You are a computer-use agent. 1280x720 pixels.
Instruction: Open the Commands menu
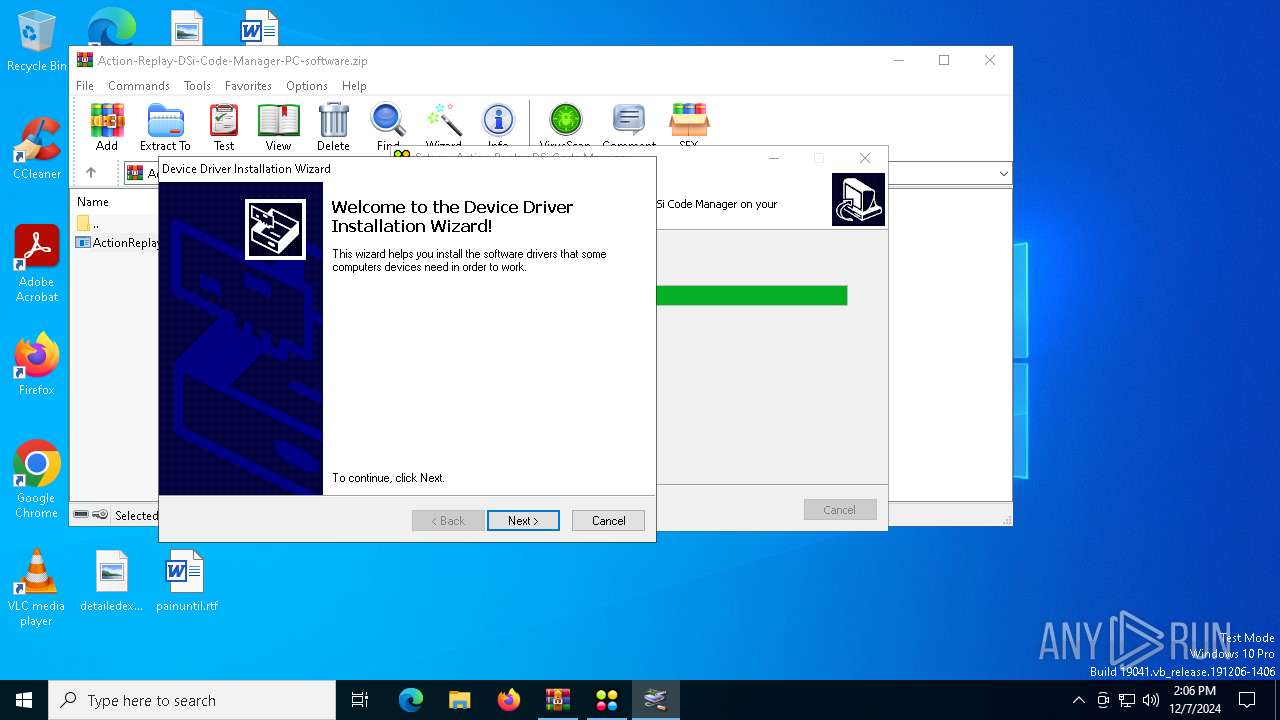click(x=139, y=86)
